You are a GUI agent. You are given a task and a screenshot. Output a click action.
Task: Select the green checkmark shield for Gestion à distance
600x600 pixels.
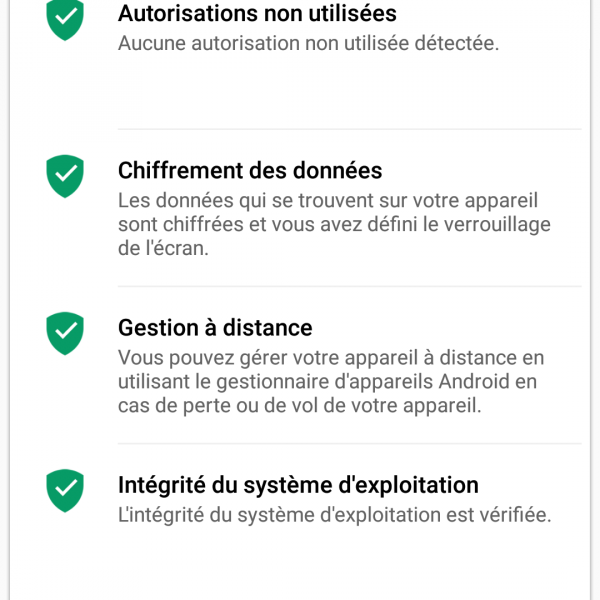tap(66, 332)
